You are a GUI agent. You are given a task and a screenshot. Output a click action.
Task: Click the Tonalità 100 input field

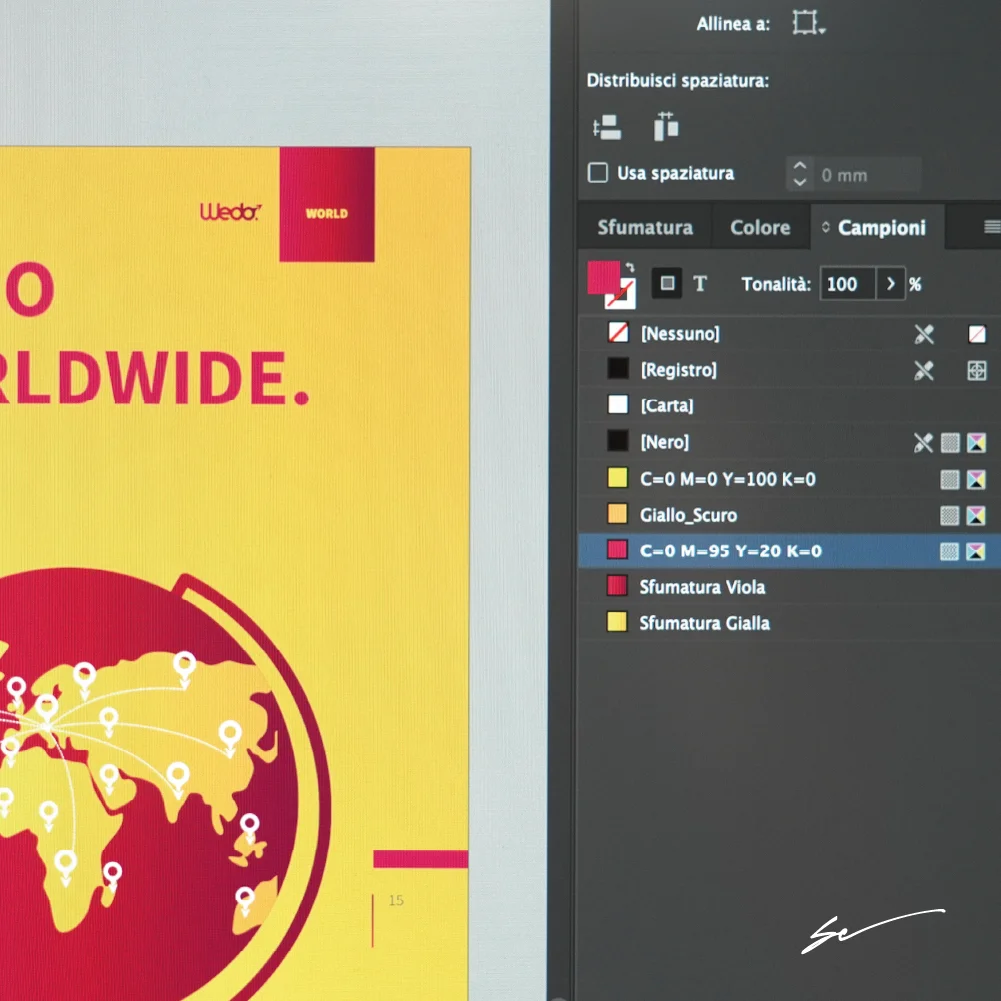click(x=848, y=283)
